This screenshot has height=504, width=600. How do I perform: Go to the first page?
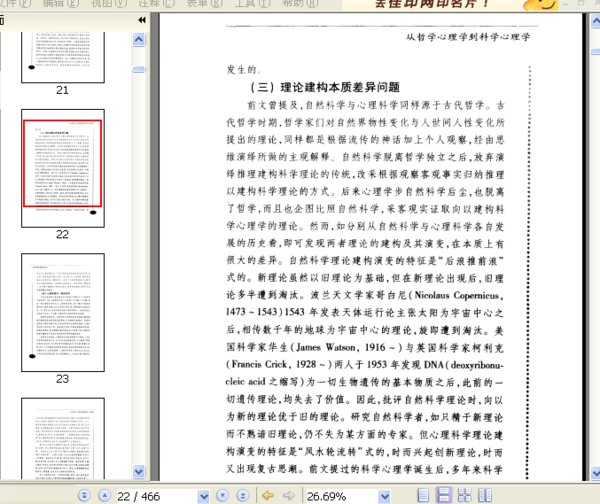84,496
